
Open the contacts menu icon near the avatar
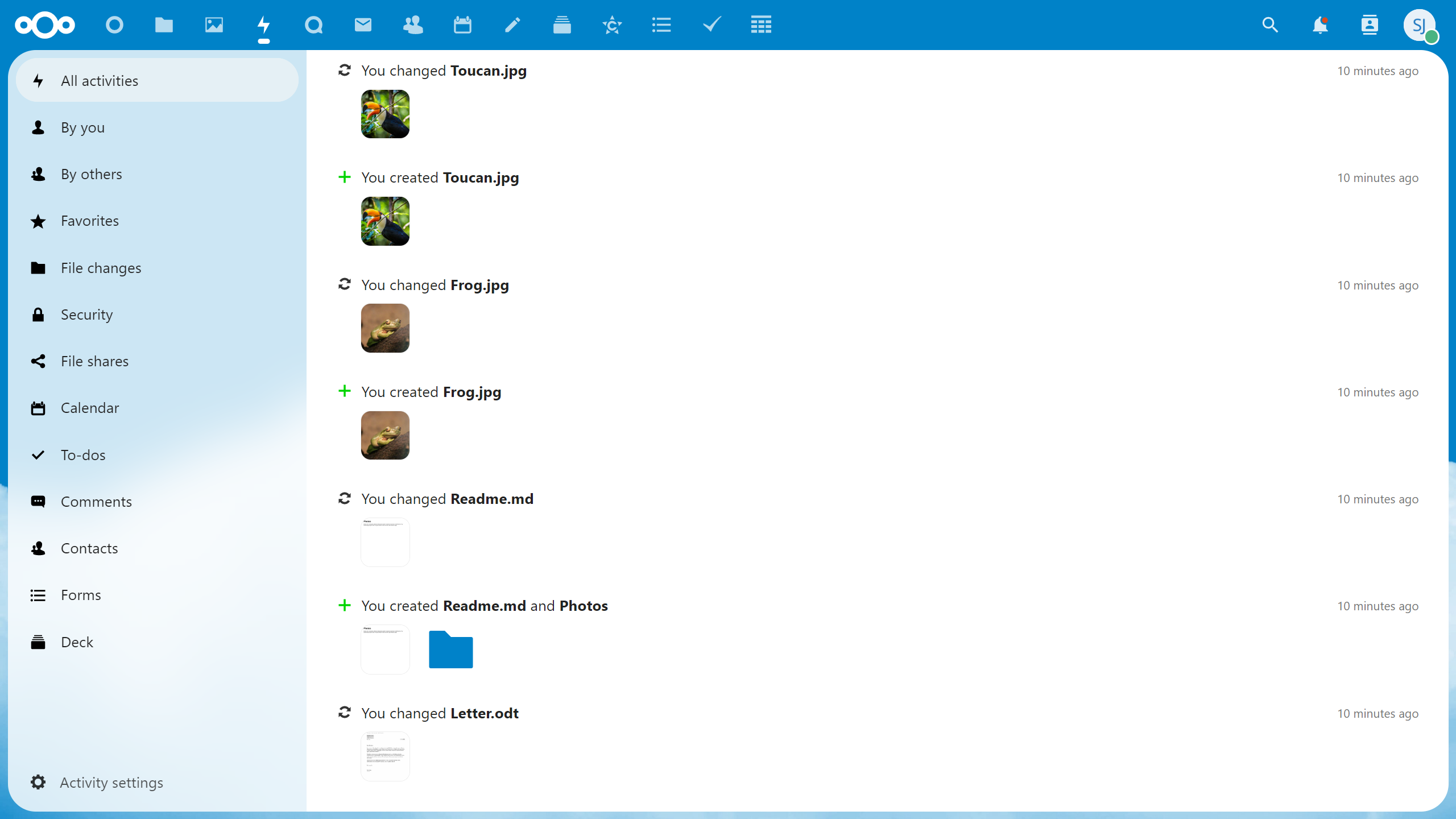point(1370,25)
